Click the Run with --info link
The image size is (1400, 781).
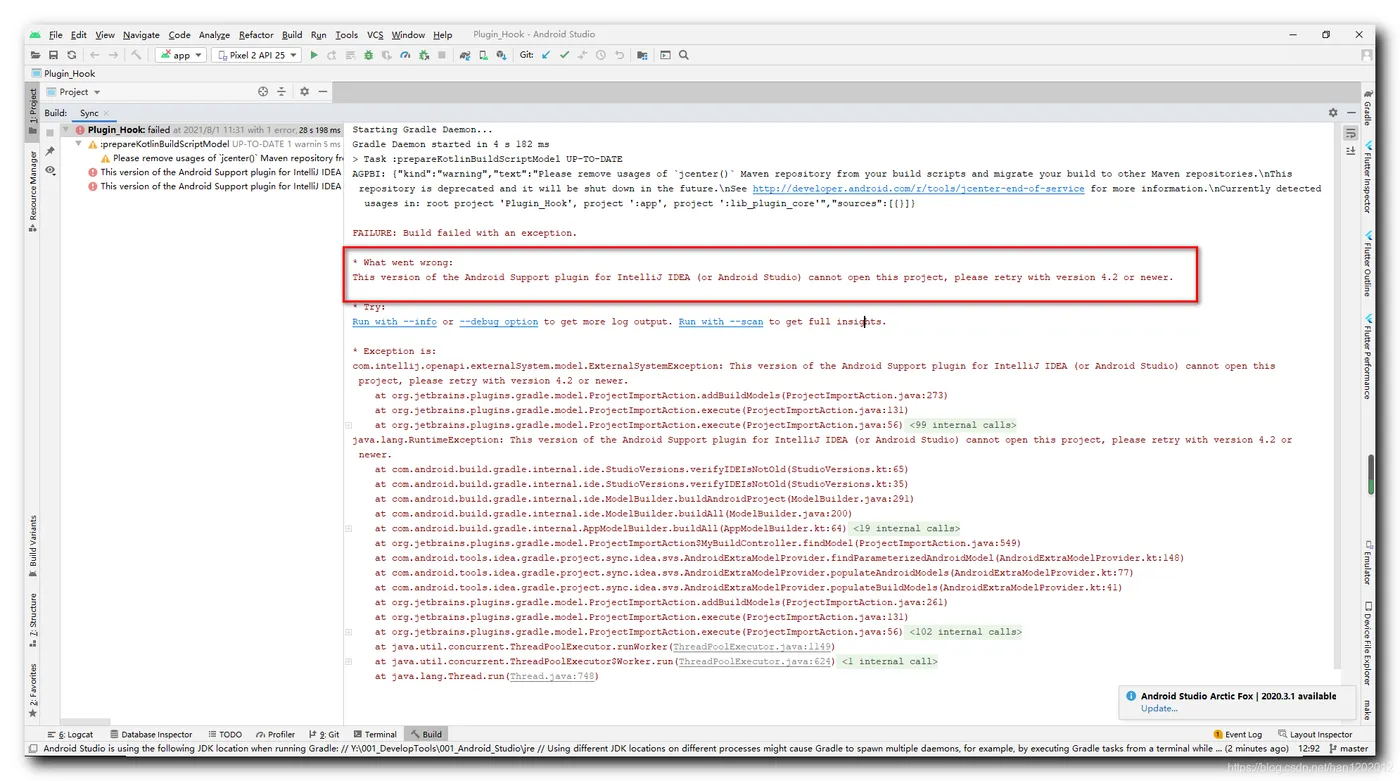point(395,322)
